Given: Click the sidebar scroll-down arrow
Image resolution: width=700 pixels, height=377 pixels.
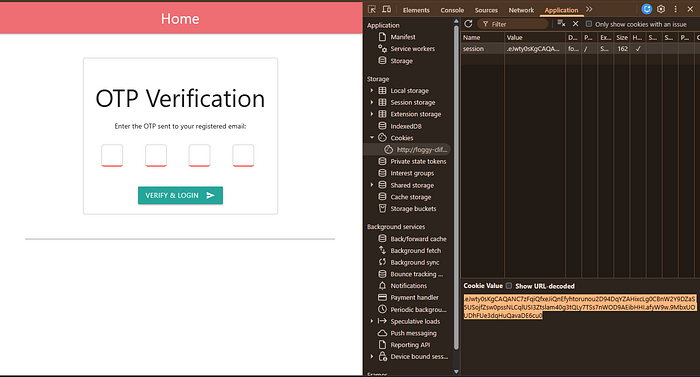Looking at the screenshot, I should 456,371.
